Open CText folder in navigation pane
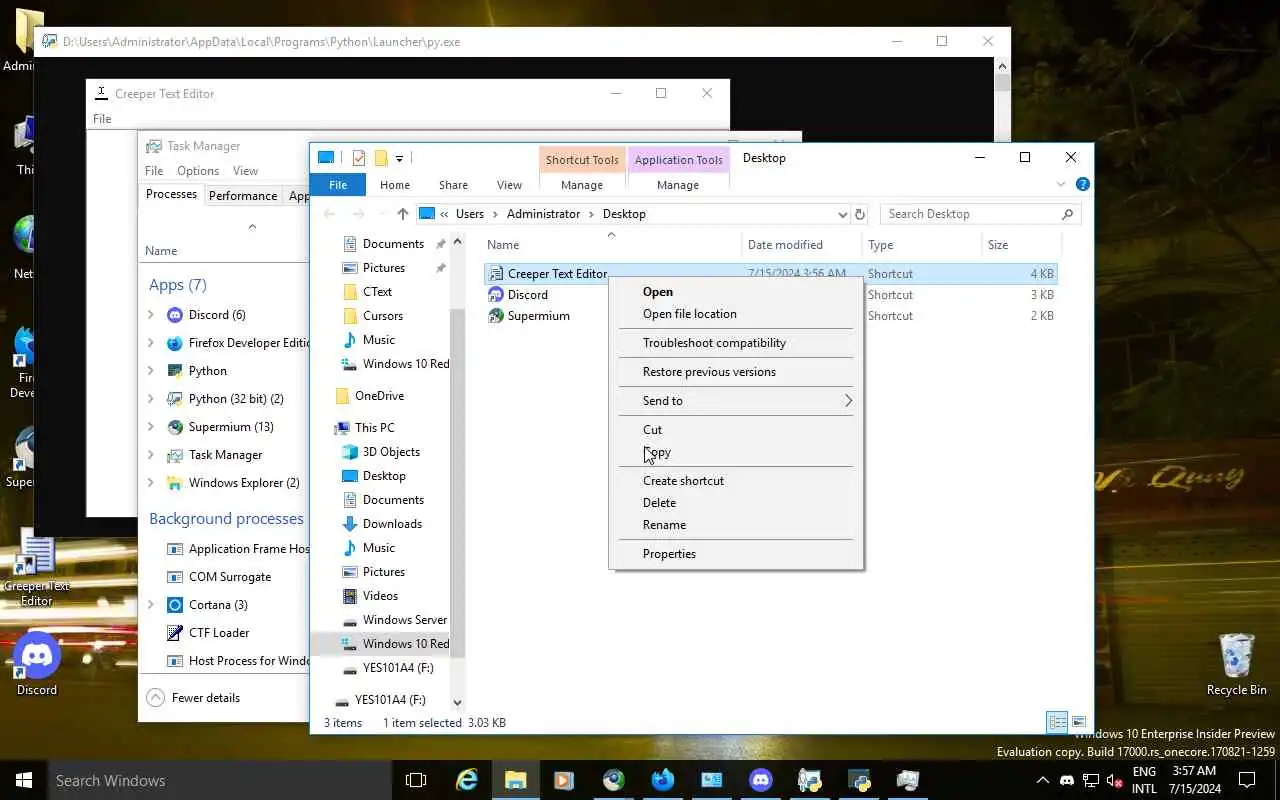1280x800 pixels. click(x=377, y=292)
